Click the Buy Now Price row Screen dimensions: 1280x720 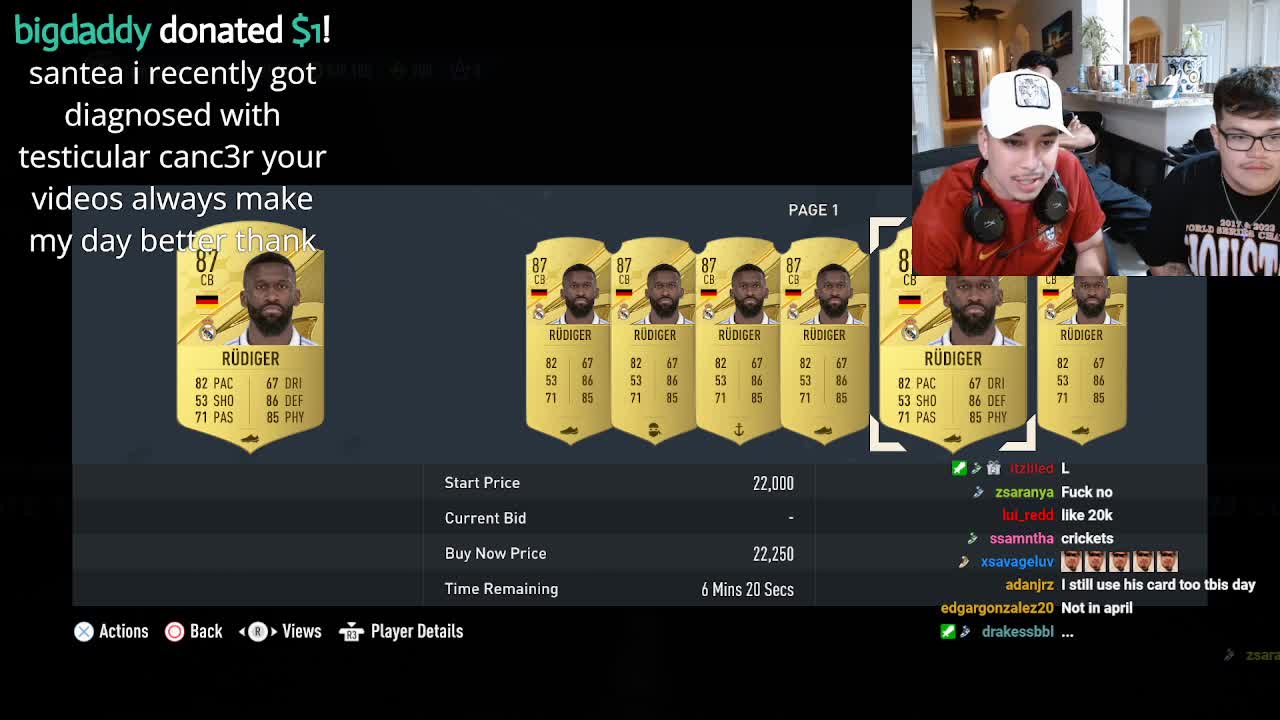pos(619,553)
